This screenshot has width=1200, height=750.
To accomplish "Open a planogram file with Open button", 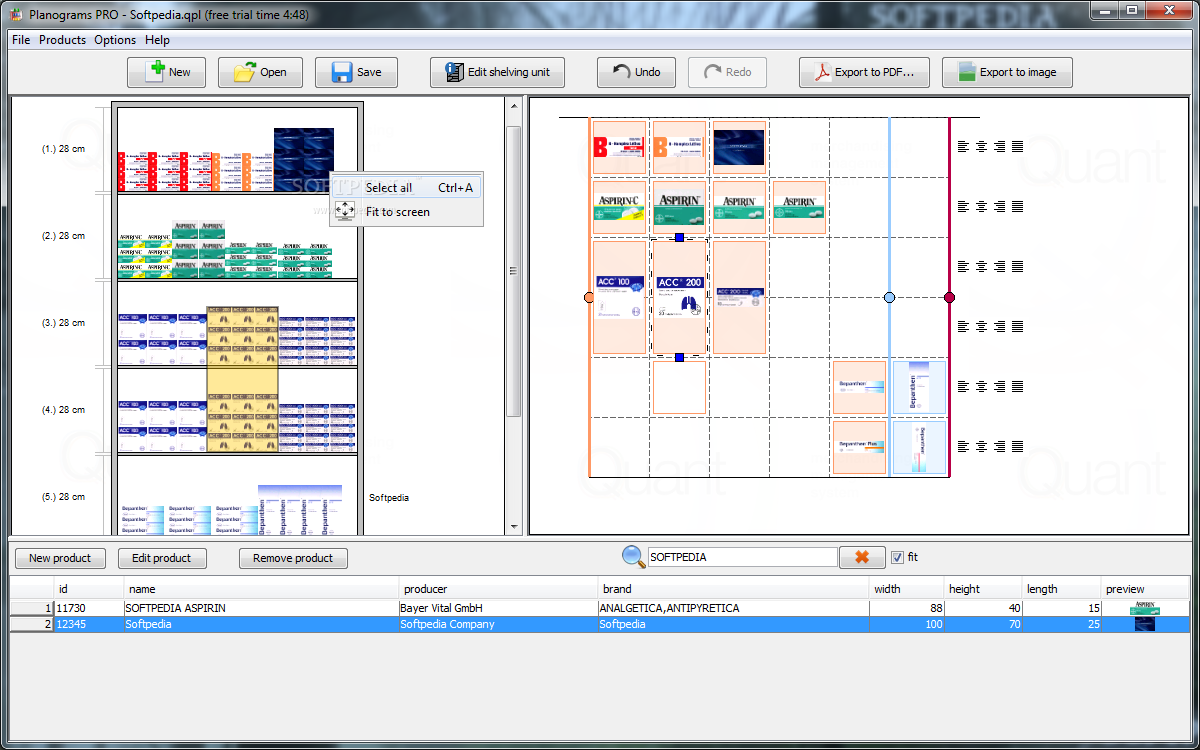I will tap(259, 72).
